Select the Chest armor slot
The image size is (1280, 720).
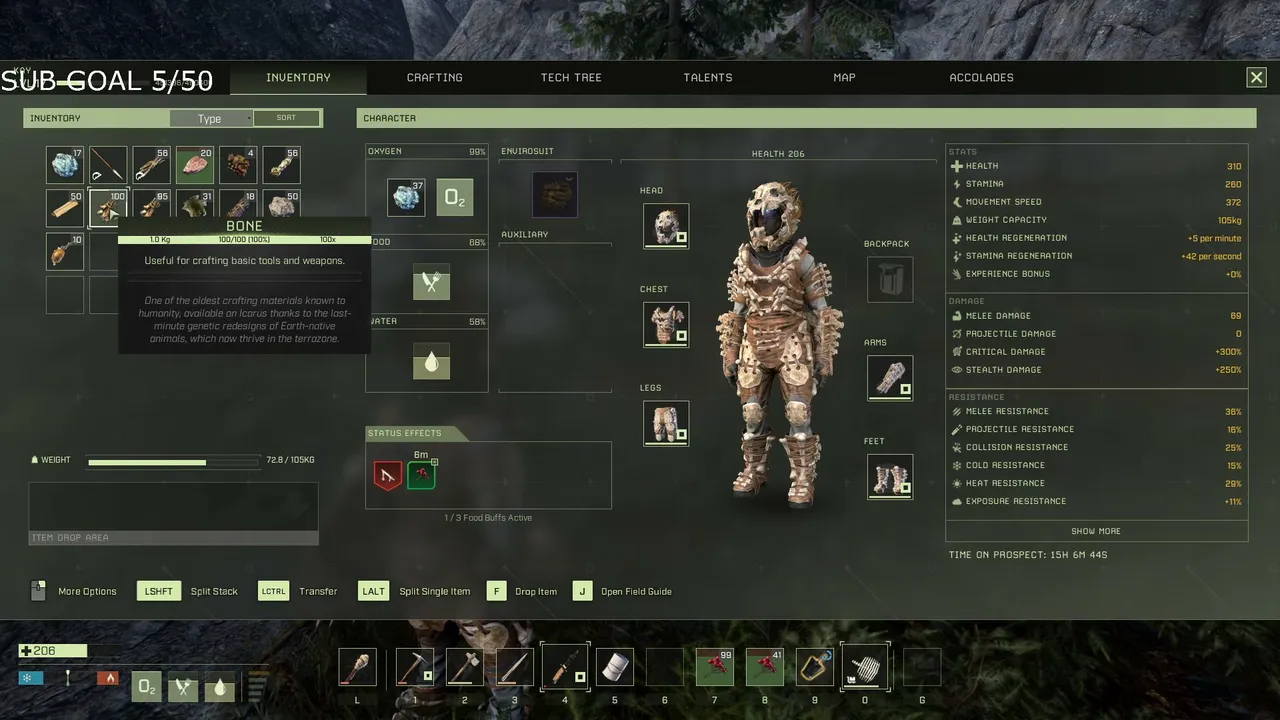(666, 324)
